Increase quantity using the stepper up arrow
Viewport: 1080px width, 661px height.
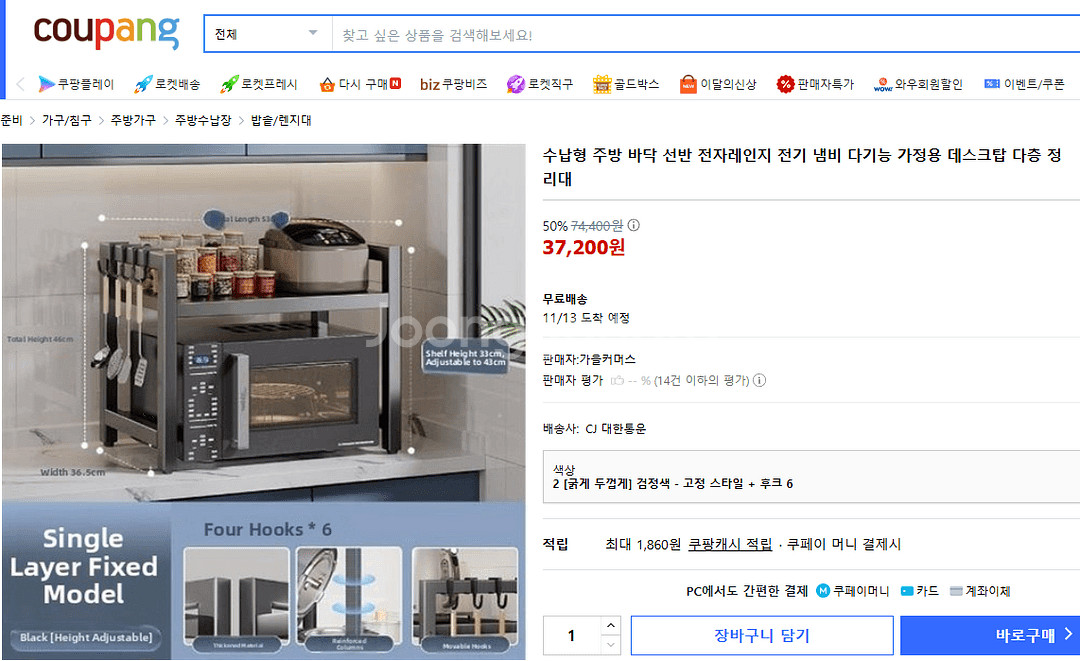pos(610,627)
